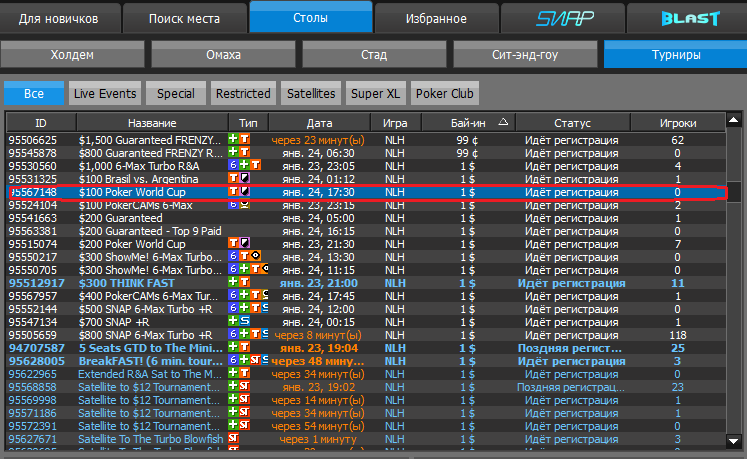Click the Бай-ин ascending sort arrow
The image size is (747, 459).
(x=503, y=122)
